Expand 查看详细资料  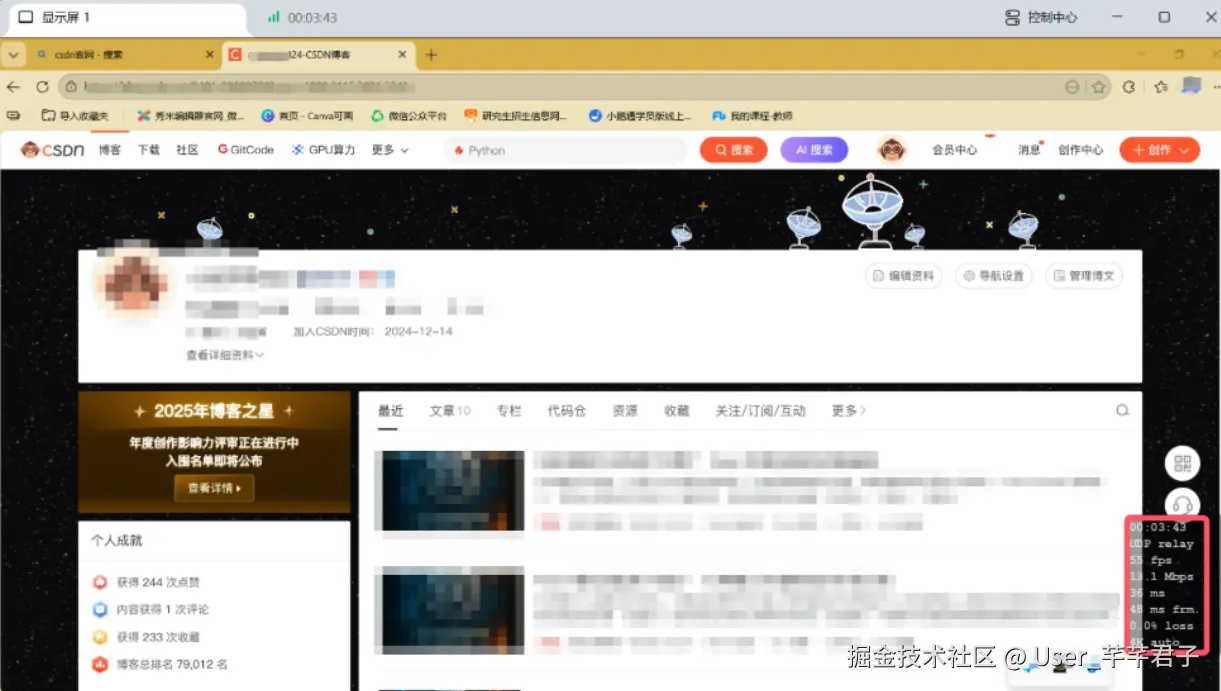225,355
